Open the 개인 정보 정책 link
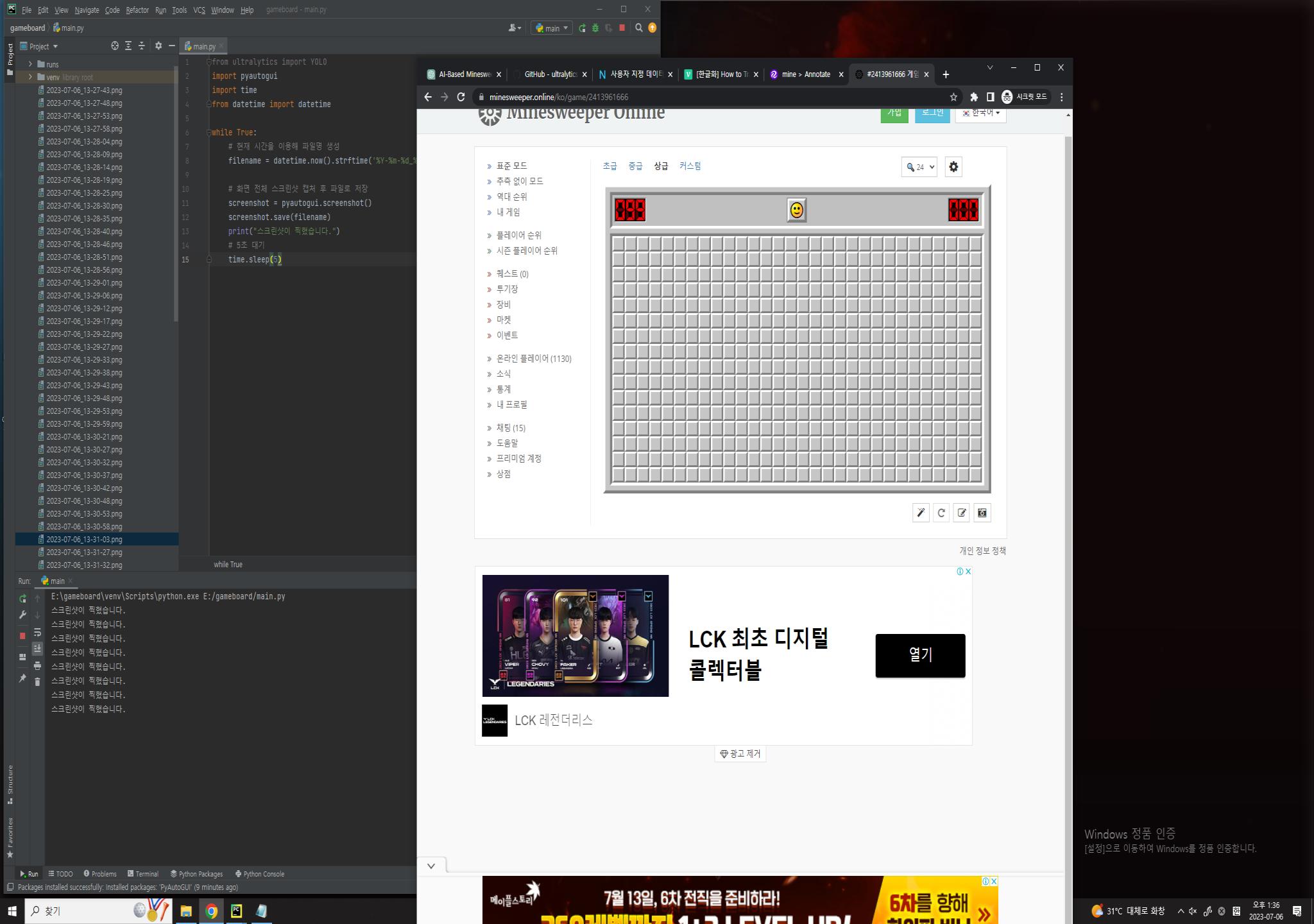This screenshot has height=924, width=1314. (982, 551)
